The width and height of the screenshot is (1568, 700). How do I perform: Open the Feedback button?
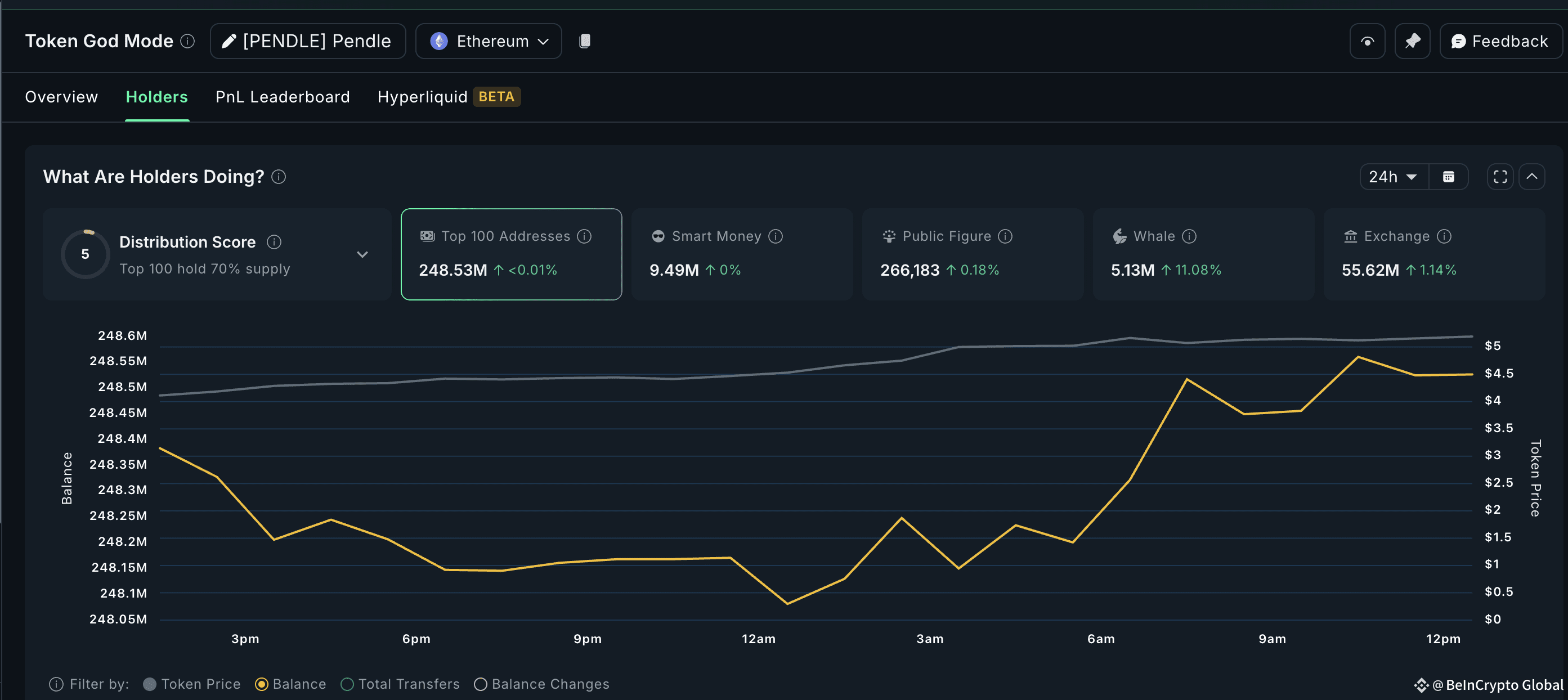(x=1500, y=42)
